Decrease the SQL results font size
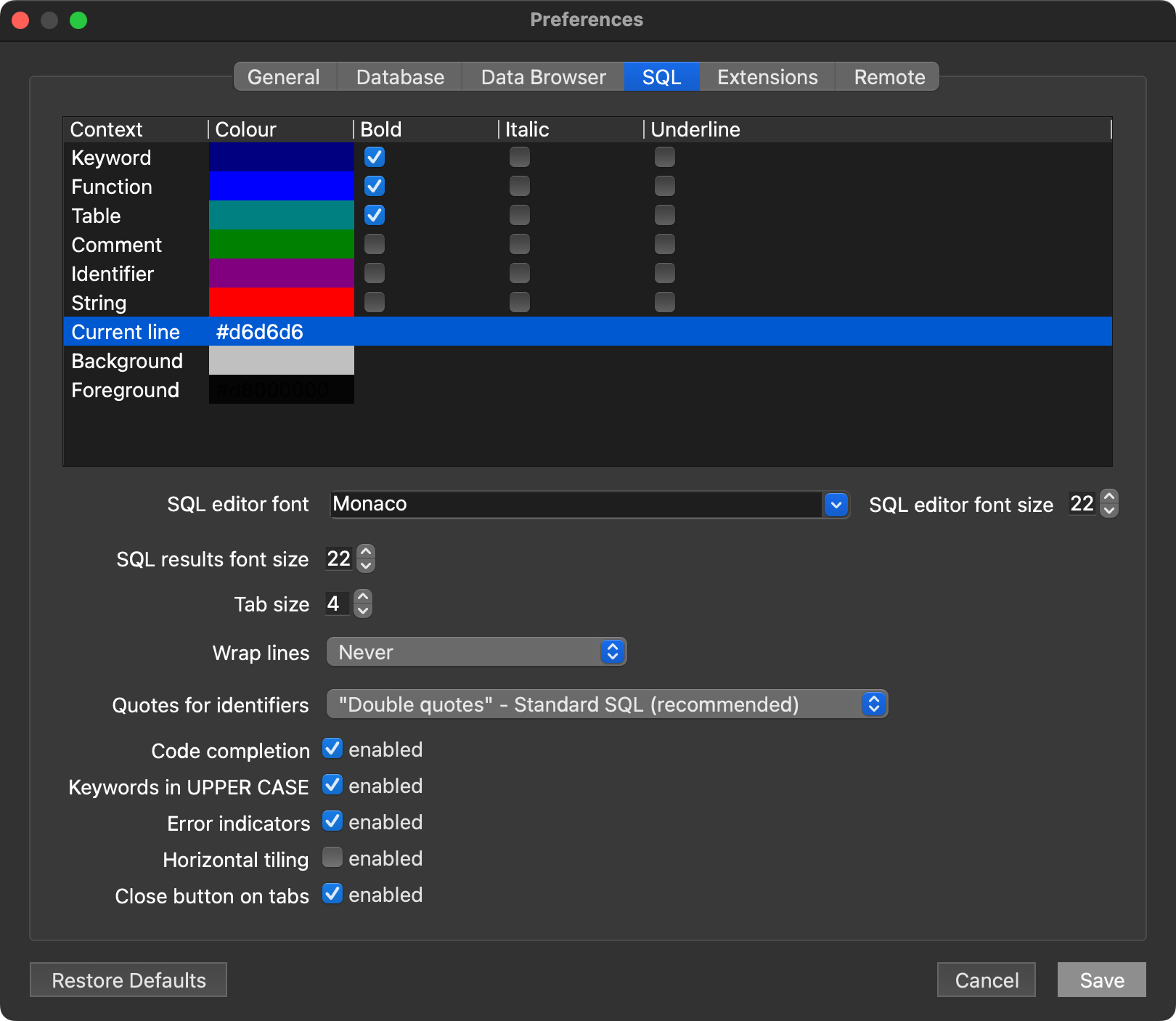1176x1021 pixels. tap(366, 566)
